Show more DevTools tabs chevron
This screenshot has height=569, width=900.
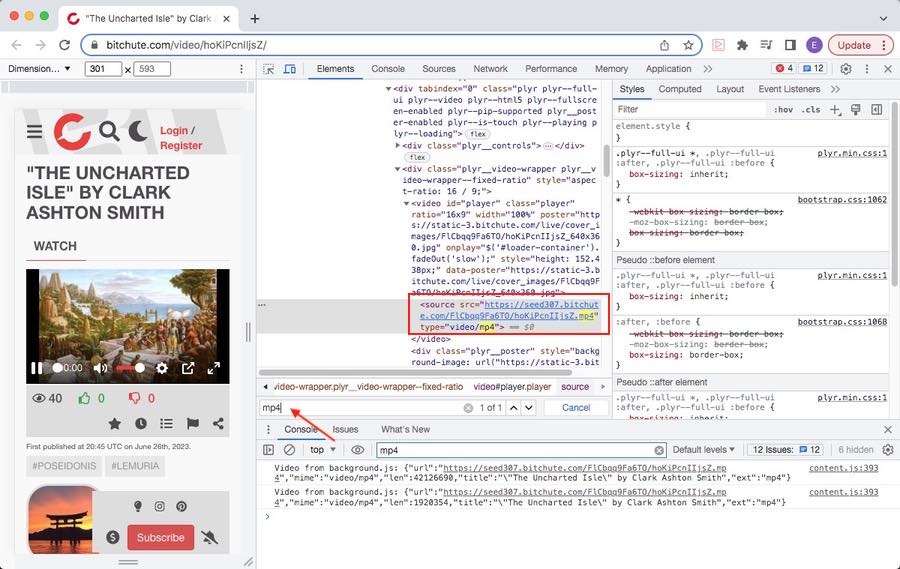[708, 69]
